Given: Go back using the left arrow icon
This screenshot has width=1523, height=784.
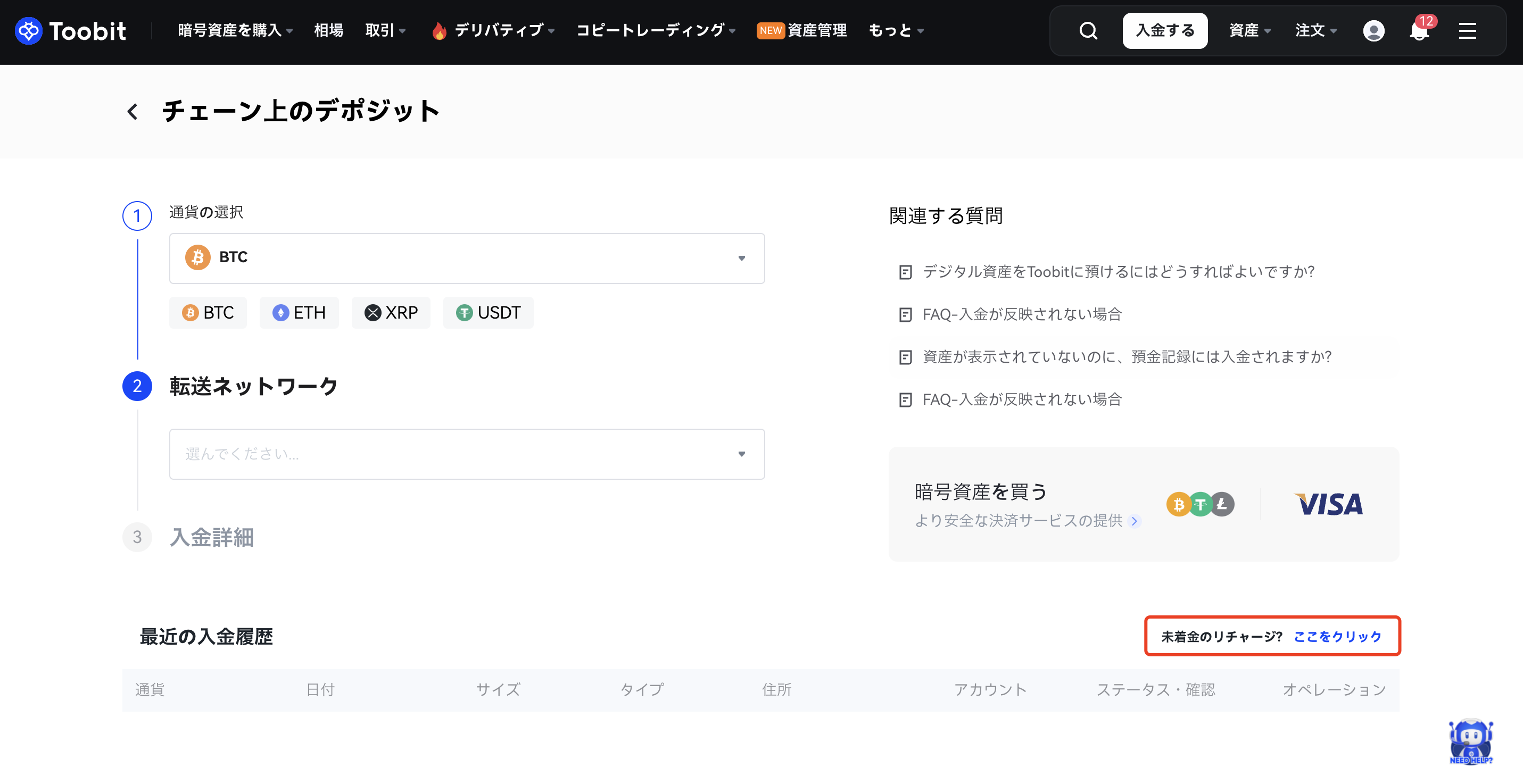Looking at the screenshot, I should point(133,111).
